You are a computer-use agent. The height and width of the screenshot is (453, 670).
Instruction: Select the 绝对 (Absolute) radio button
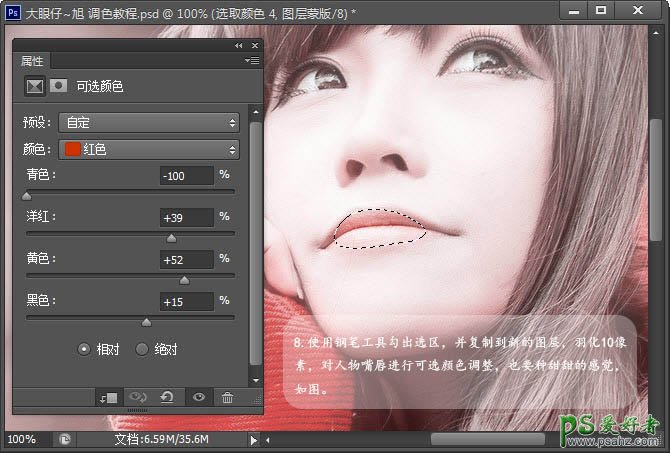142,349
